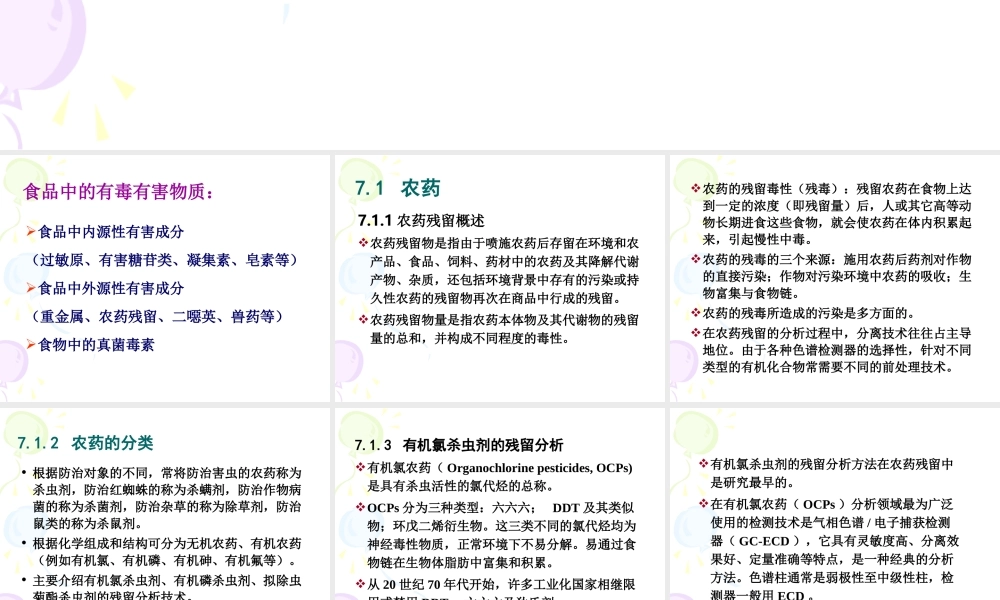Click the top-right slide about 农药的残留毒性

(x=830, y=280)
